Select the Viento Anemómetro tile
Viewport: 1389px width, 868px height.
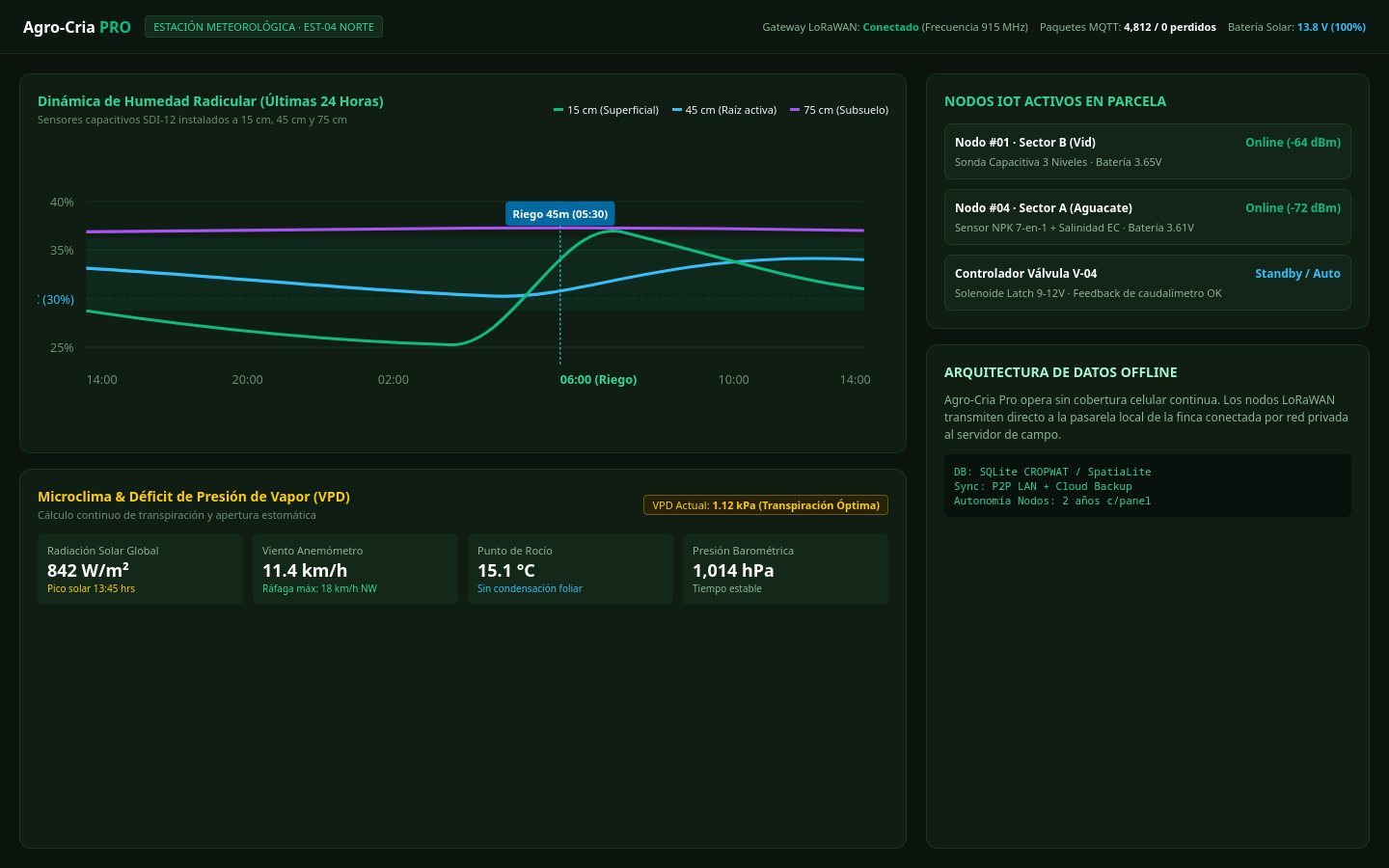[x=355, y=569]
